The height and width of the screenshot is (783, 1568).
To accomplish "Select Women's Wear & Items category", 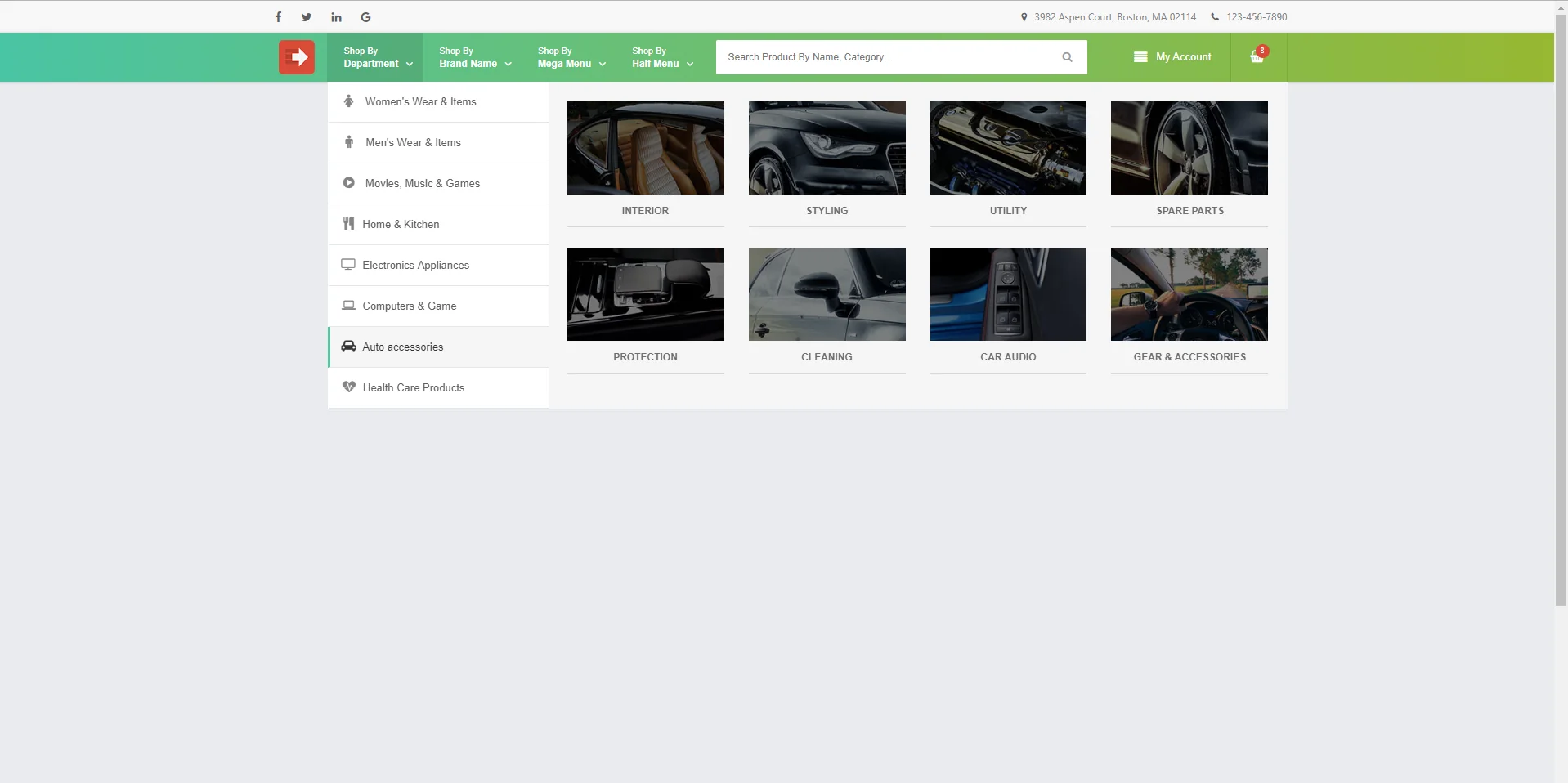I will pyautogui.click(x=438, y=102).
